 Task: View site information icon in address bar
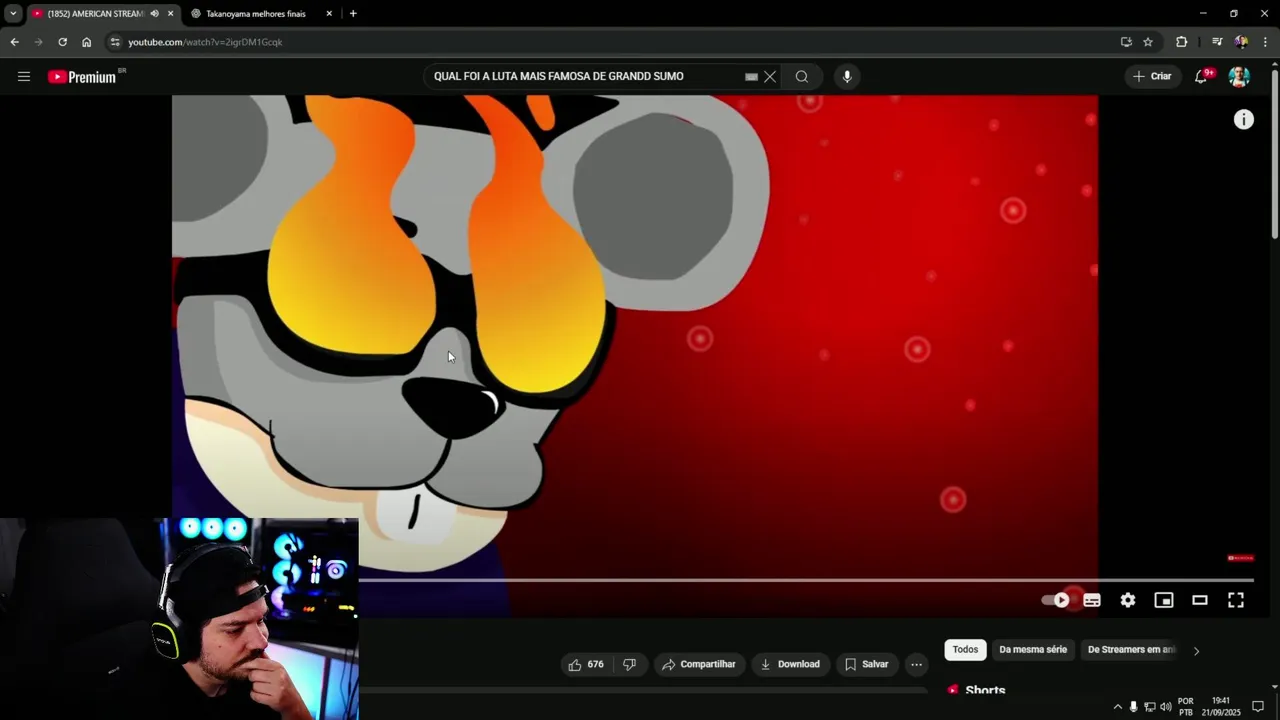[x=115, y=42]
